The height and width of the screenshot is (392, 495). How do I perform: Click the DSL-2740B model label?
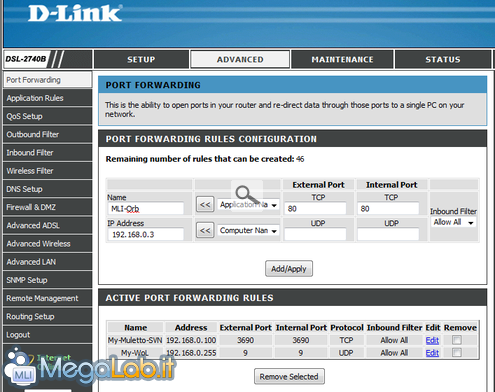(25, 59)
